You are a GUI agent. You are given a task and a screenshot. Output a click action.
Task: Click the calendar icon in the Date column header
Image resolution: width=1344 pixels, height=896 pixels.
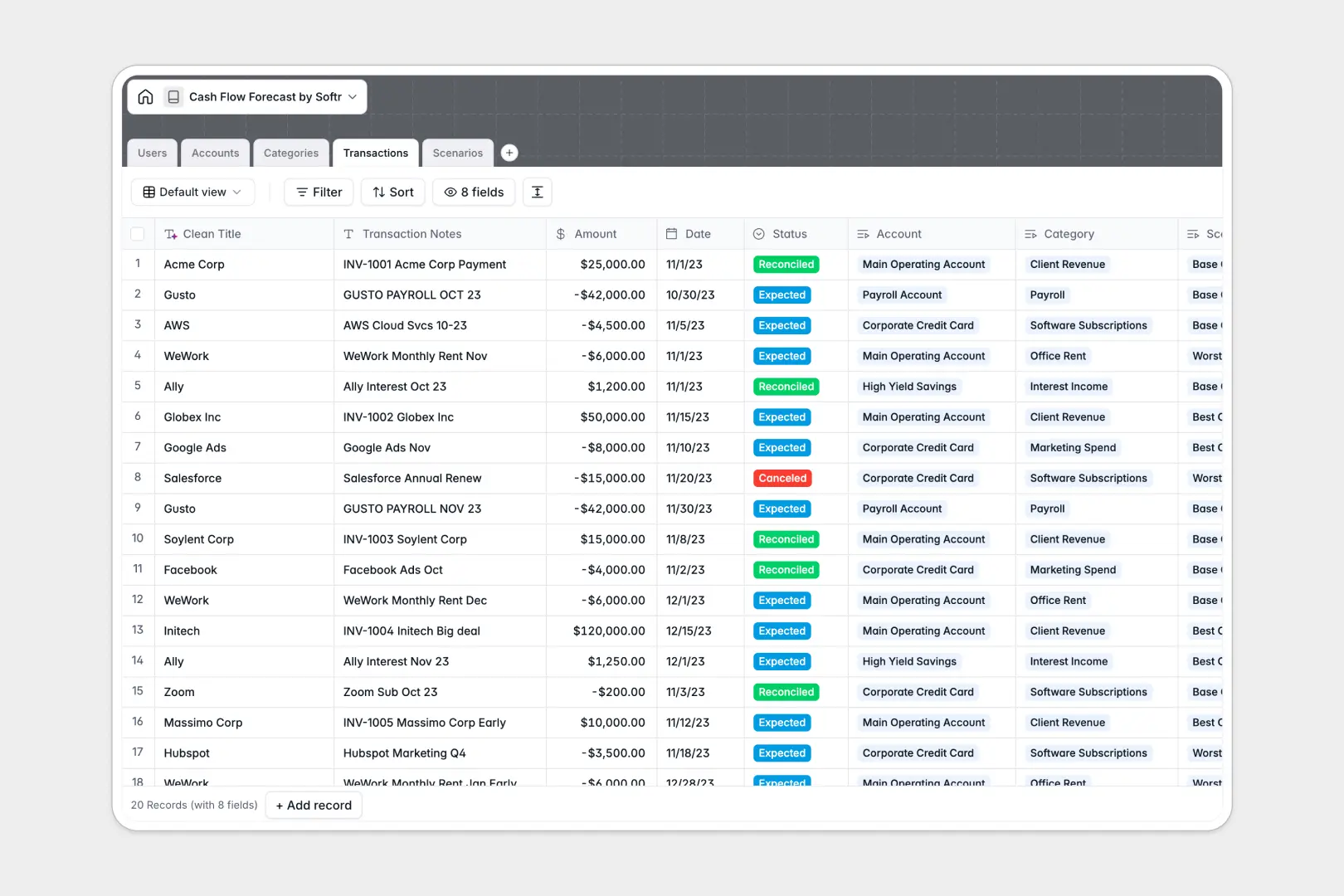(x=672, y=233)
